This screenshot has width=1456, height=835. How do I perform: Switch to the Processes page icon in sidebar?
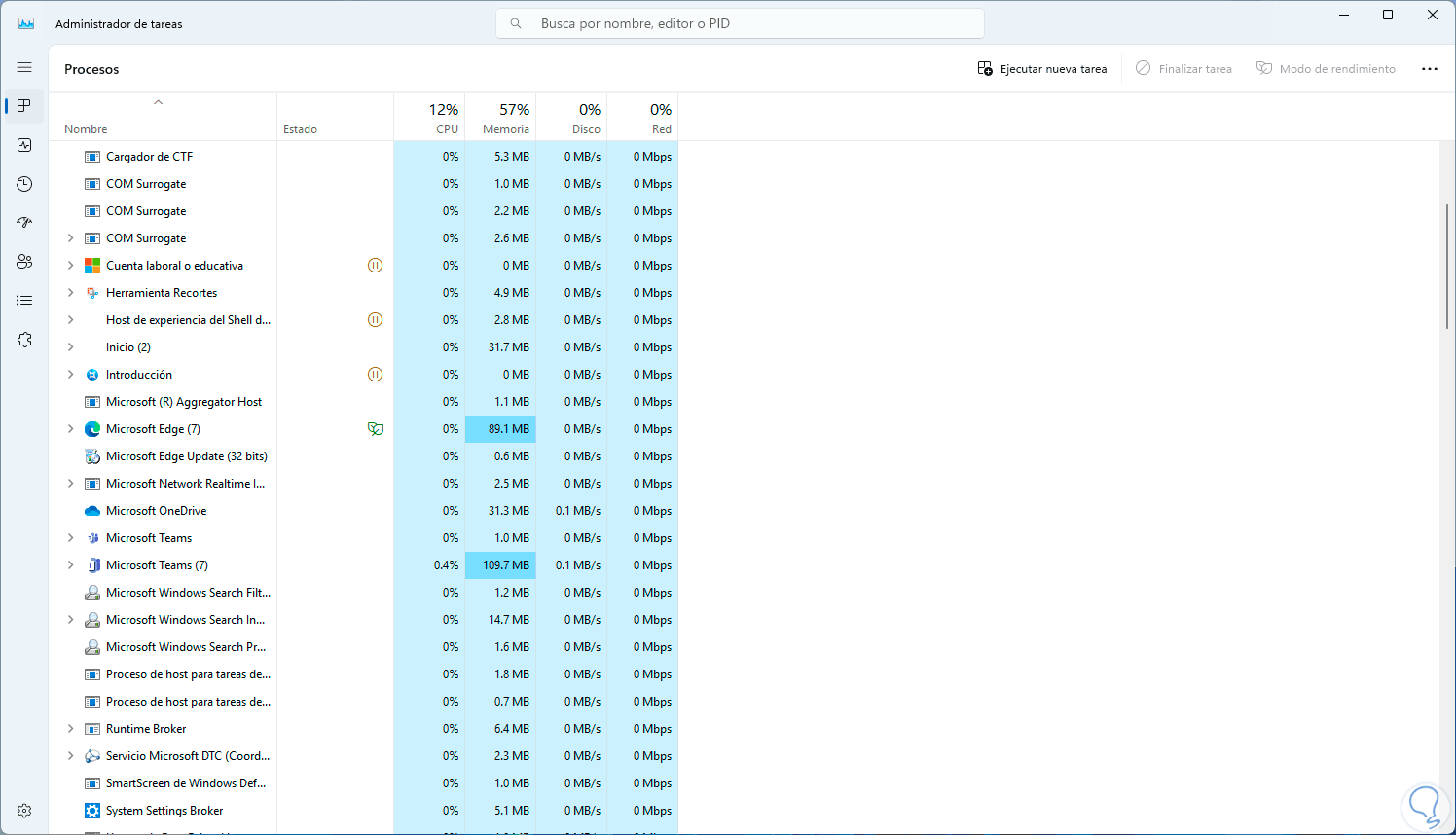(x=24, y=106)
